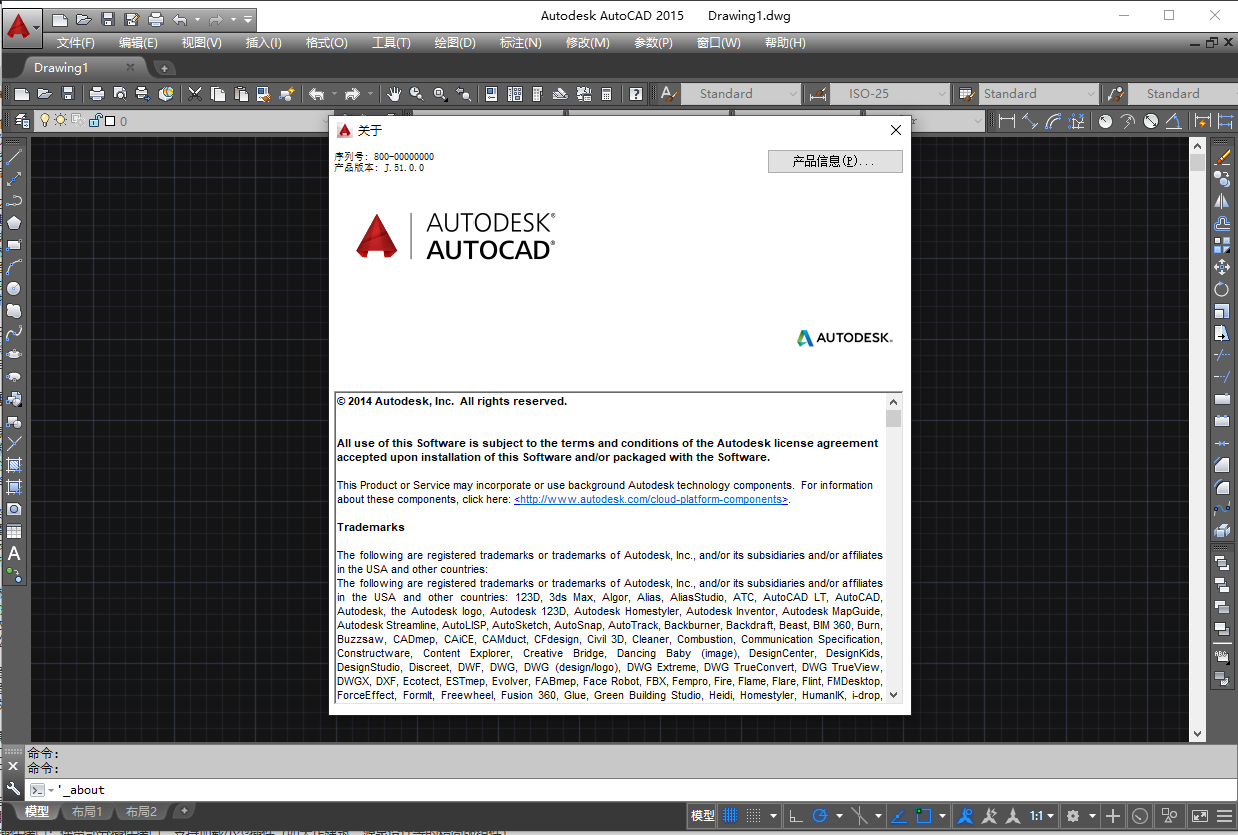This screenshot has height=835, width=1238.
Task: Click the Cut scissors icon
Action: tap(195, 94)
